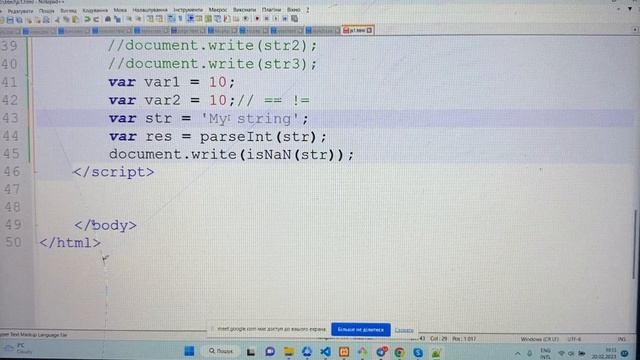Open the Вигляд menu
This screenshot has width=640, height=360.
(x=69, y=11)
